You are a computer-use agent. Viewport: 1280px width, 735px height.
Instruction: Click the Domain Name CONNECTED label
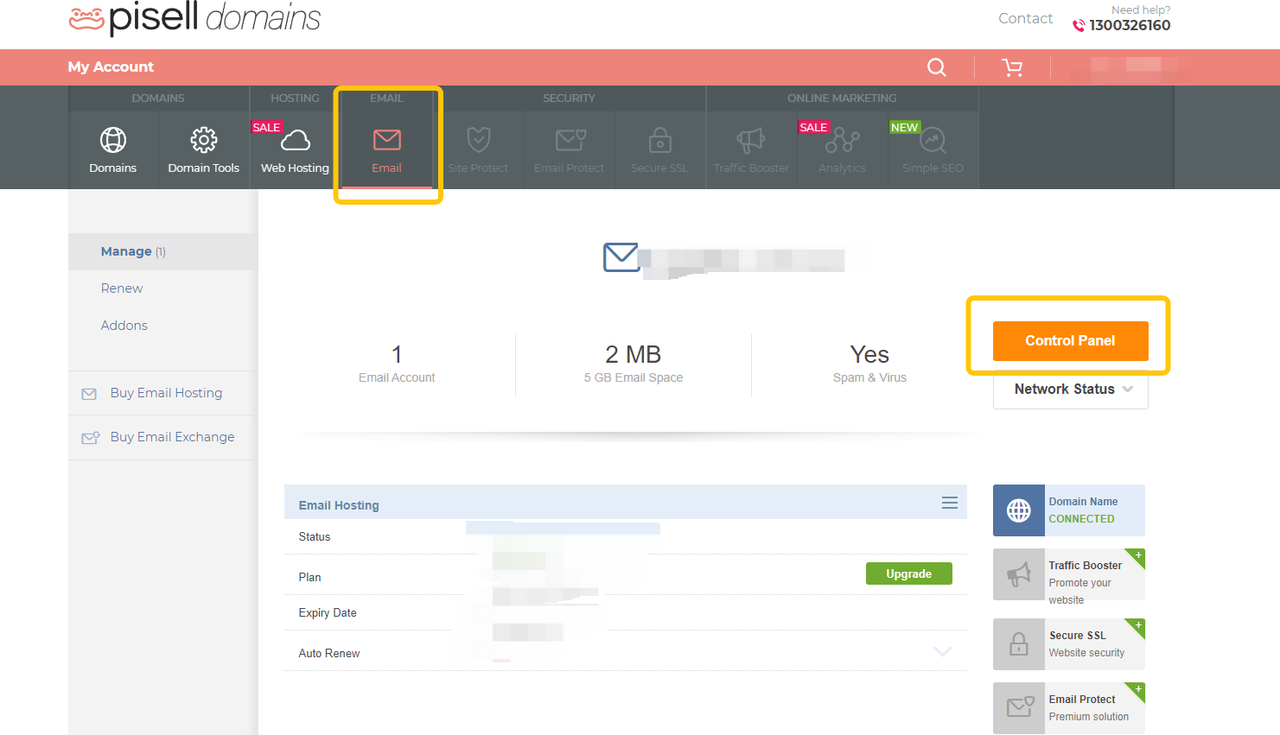click(x=1082, y=520)
